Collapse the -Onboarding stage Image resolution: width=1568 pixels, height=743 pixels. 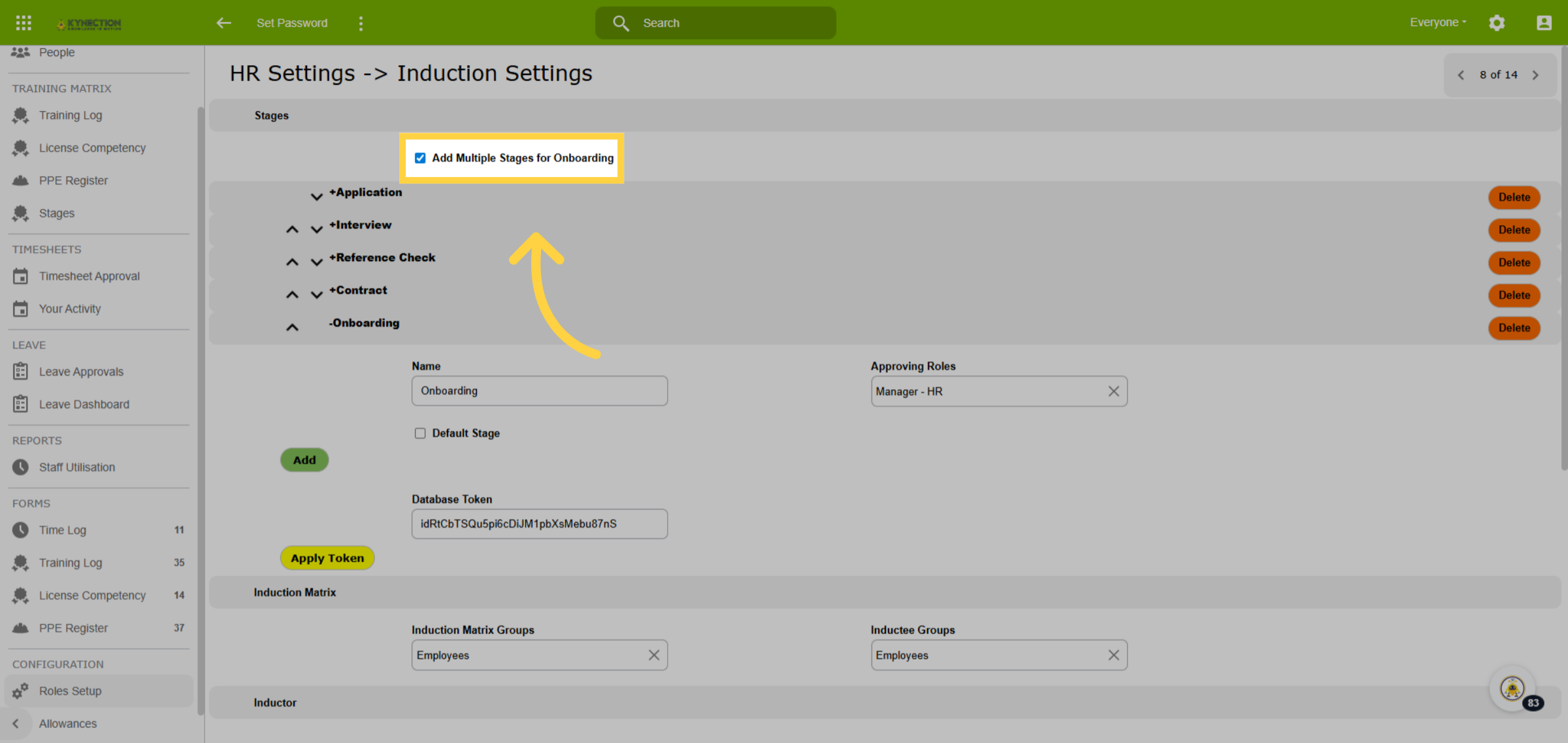pos(364,323)
